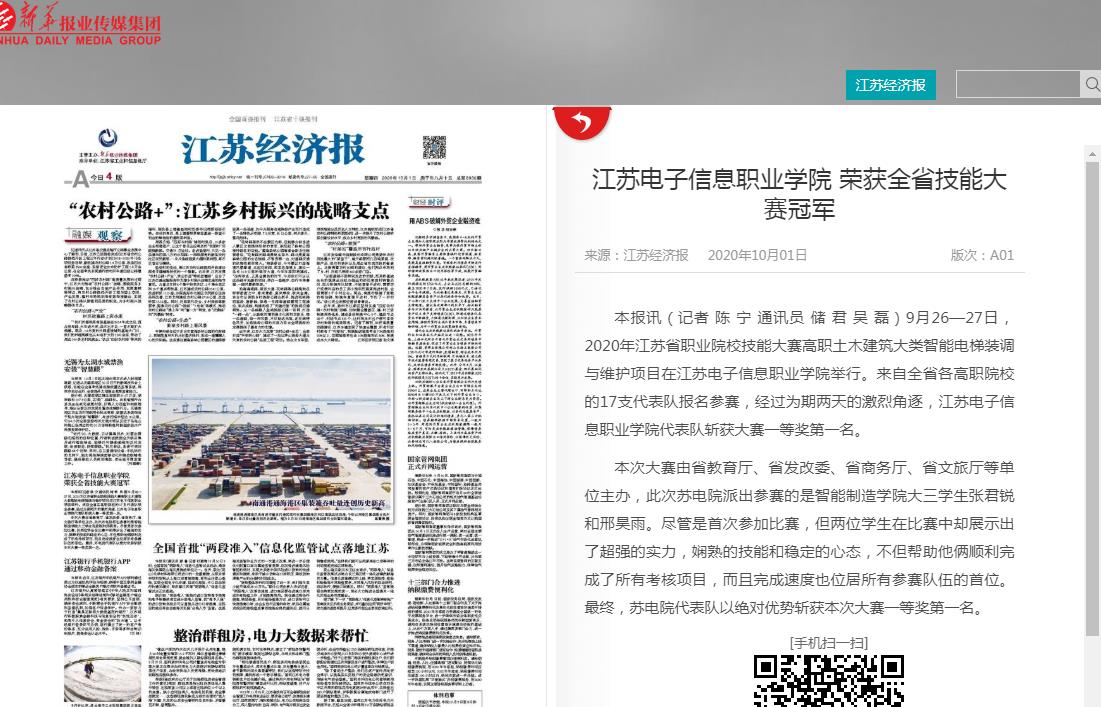The height and width of the screenshot is (707, 1101).
Task: Click the magnifier search icon
Action: pyautogui.click(x=1091, y=85)
